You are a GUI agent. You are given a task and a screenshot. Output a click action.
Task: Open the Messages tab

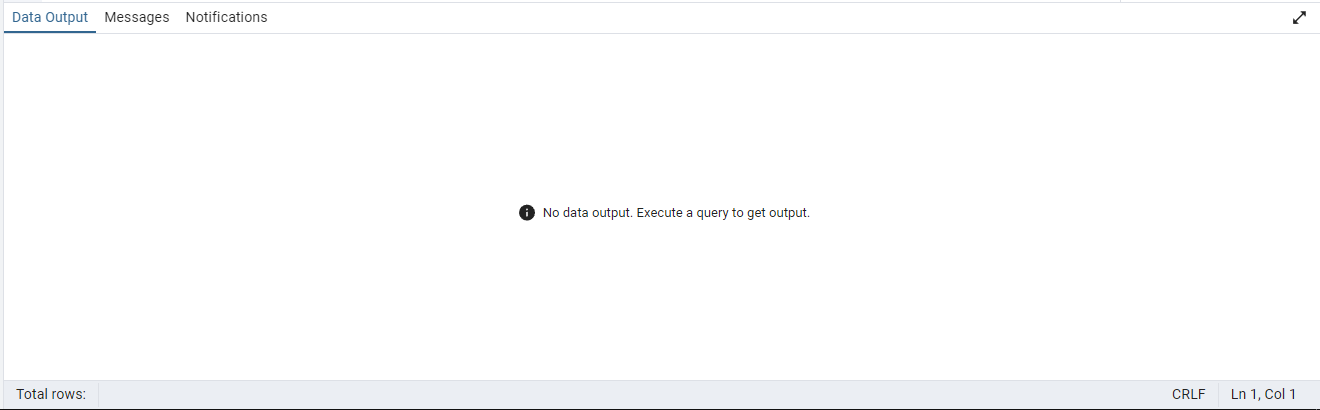[x=137, y=17]
